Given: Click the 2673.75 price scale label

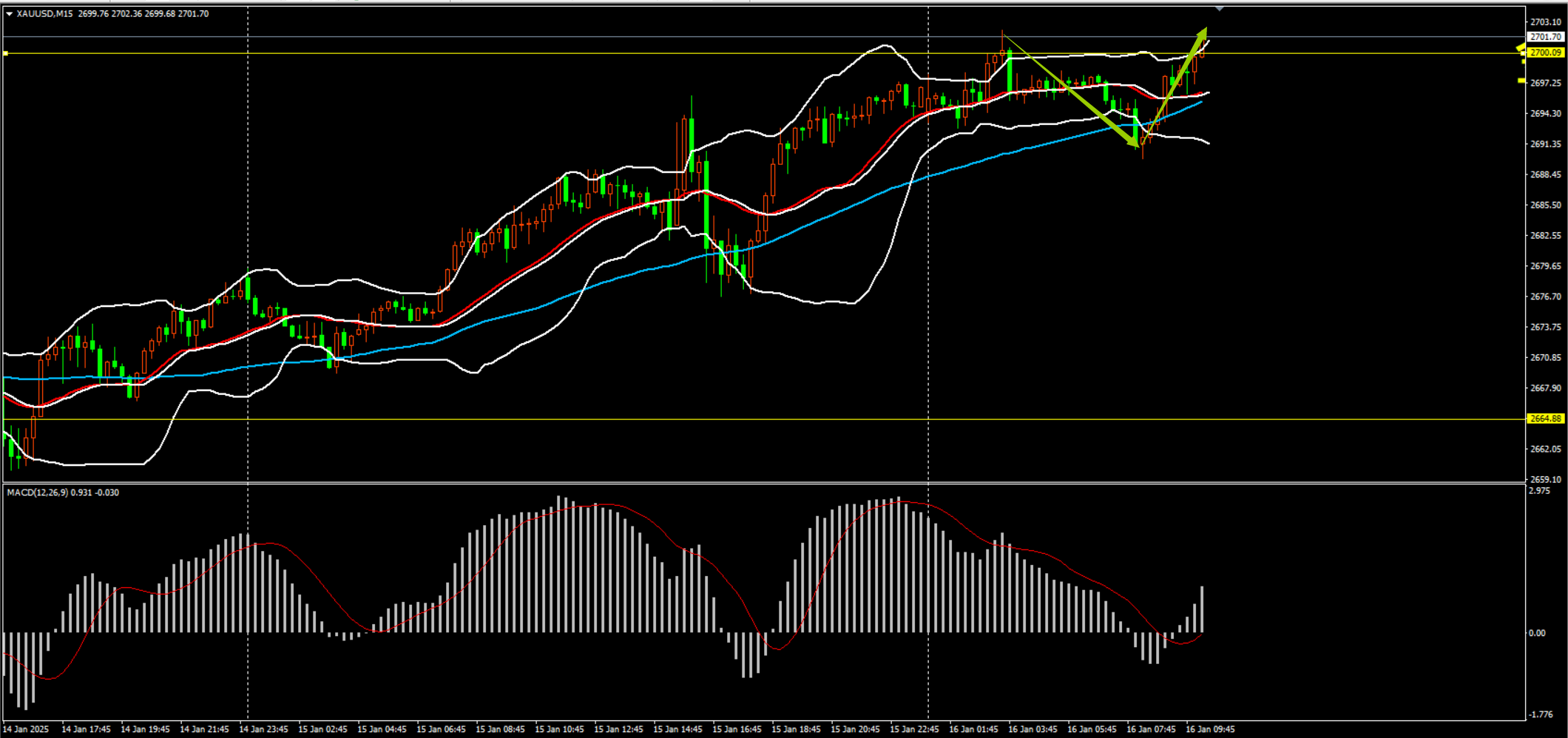Looking at the screenshot, I should pos(1546,327).
